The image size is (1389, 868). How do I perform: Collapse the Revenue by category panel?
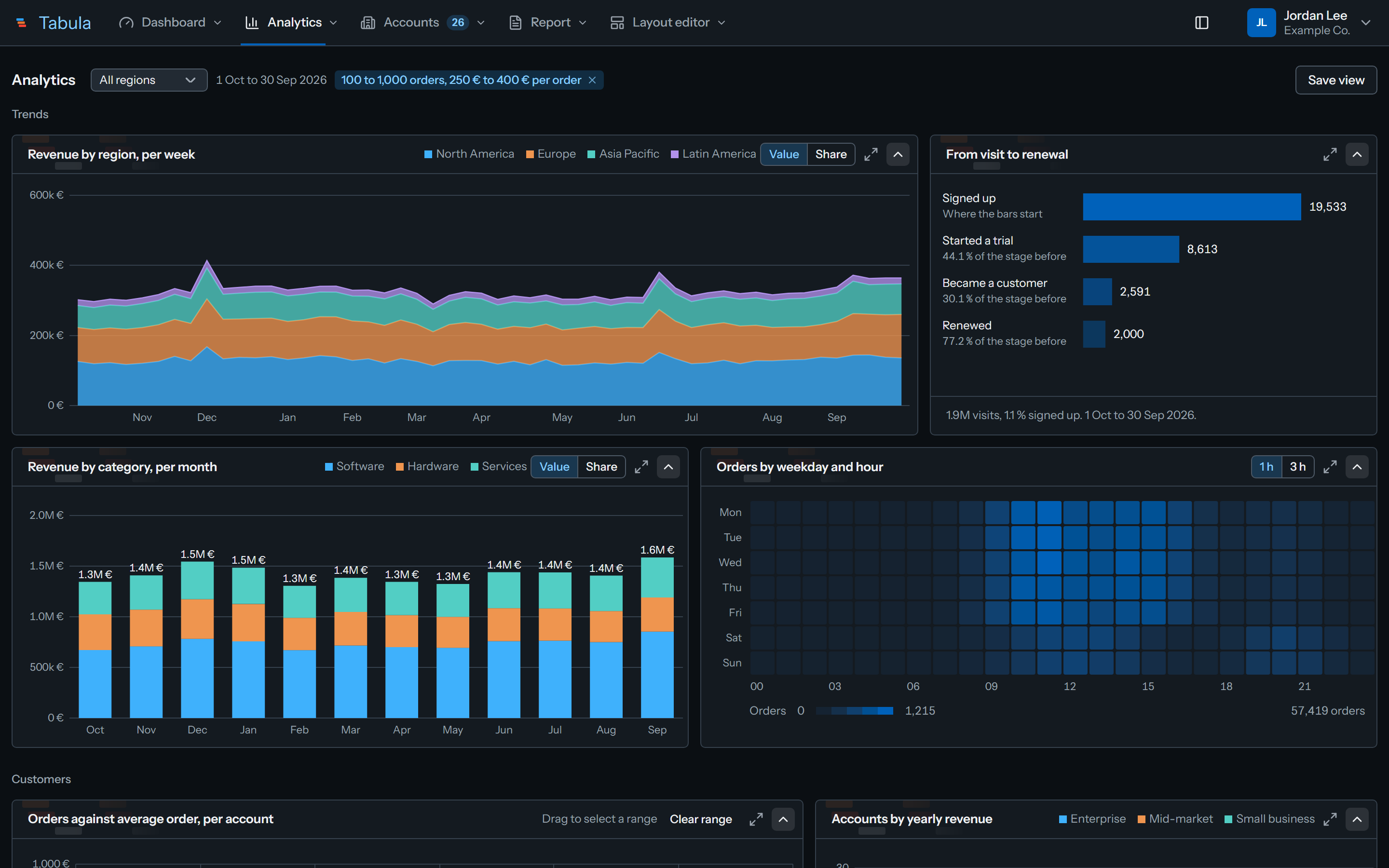pos(668,467)
